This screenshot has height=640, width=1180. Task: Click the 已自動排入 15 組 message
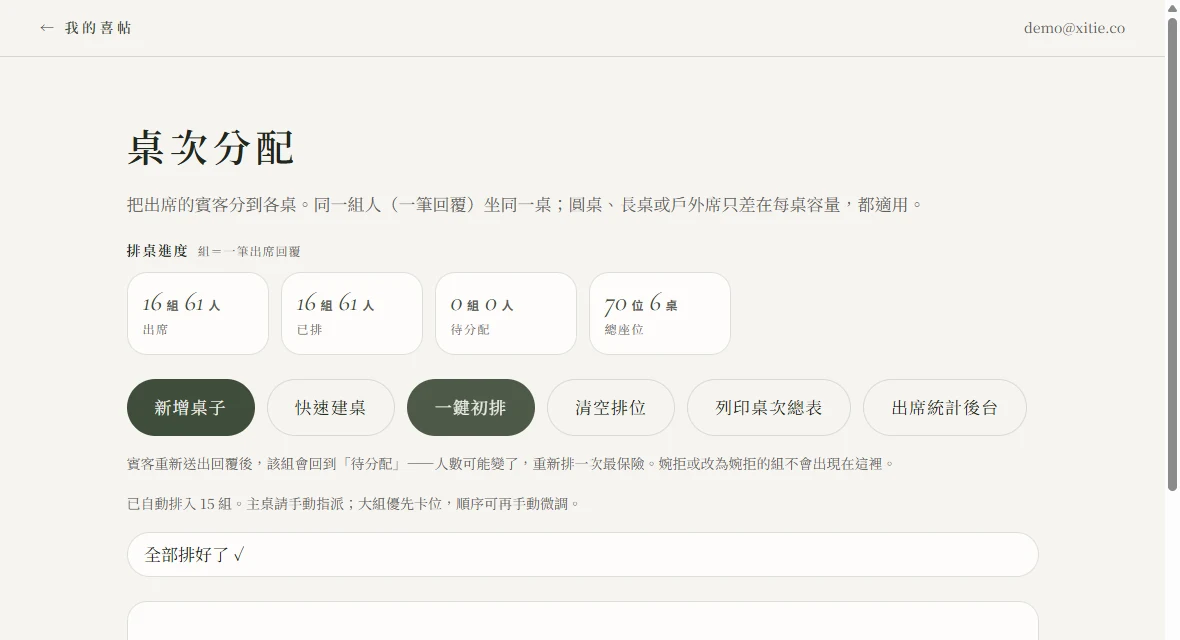coord(354,504)
